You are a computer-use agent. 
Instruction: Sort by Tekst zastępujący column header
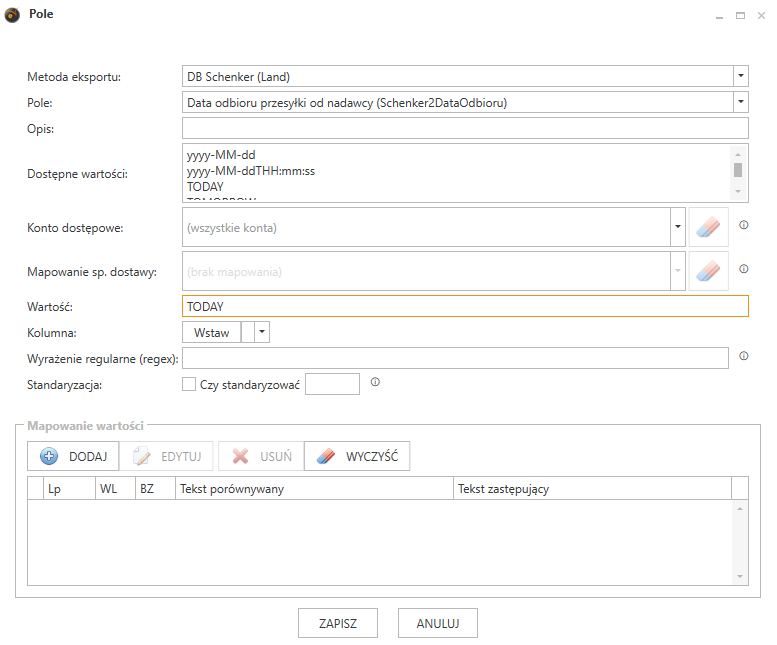(x=592, y=488)
